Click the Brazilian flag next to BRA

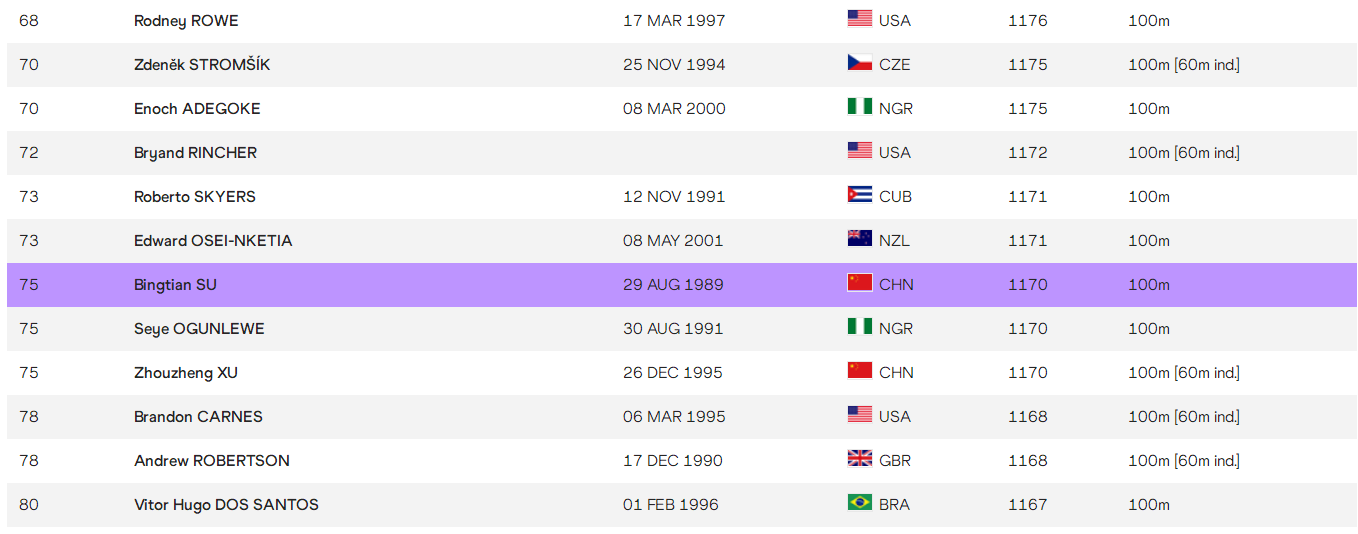pyautogui.click(x=859, y=503)
